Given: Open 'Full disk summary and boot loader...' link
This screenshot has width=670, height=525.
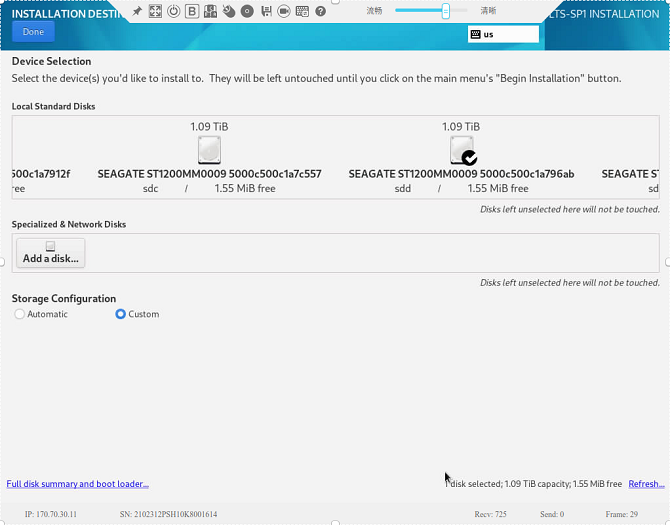Looking at the screenshot, I should click(78, 484).
